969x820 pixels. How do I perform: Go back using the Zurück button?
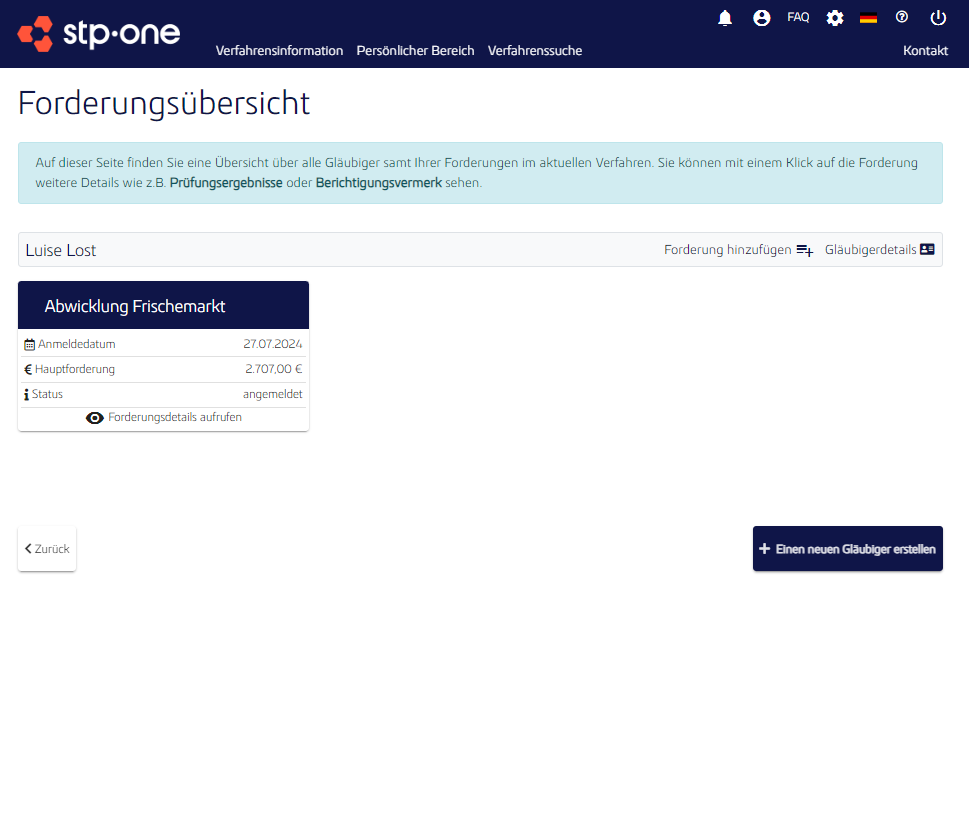click(x=46, y=548)
